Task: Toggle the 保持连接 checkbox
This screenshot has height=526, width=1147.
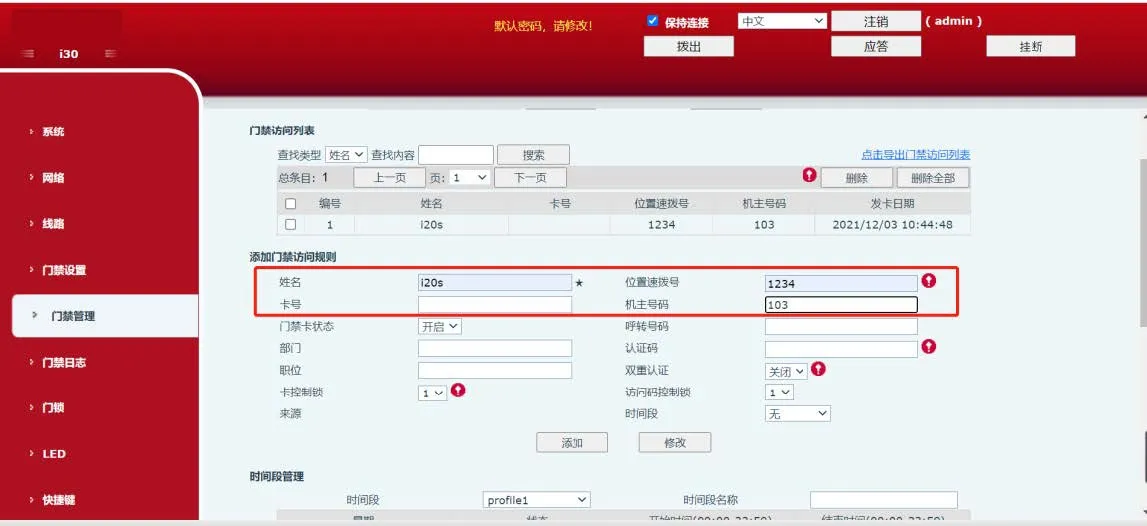Action: click(x=653, y=21)
